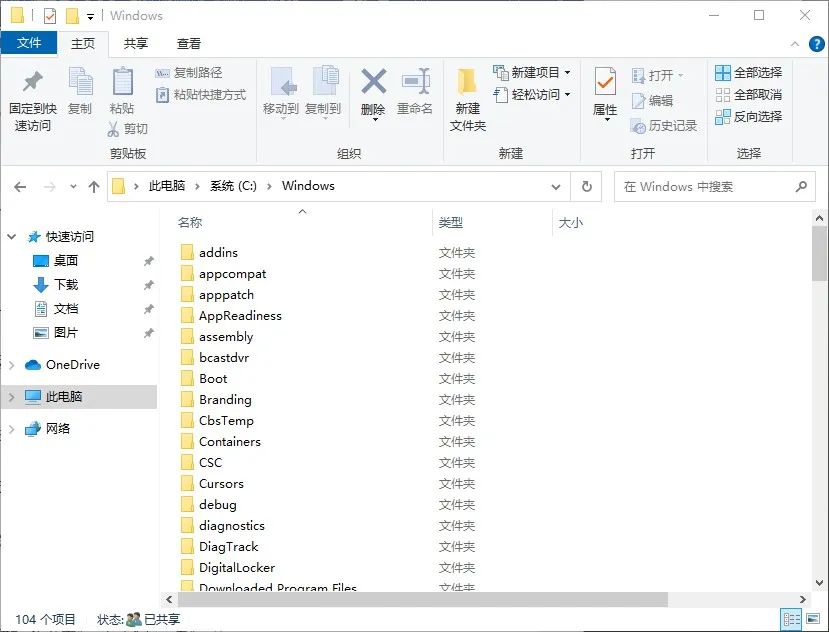
Task: Open the Help question mark icon
Action: click(816, 44)
